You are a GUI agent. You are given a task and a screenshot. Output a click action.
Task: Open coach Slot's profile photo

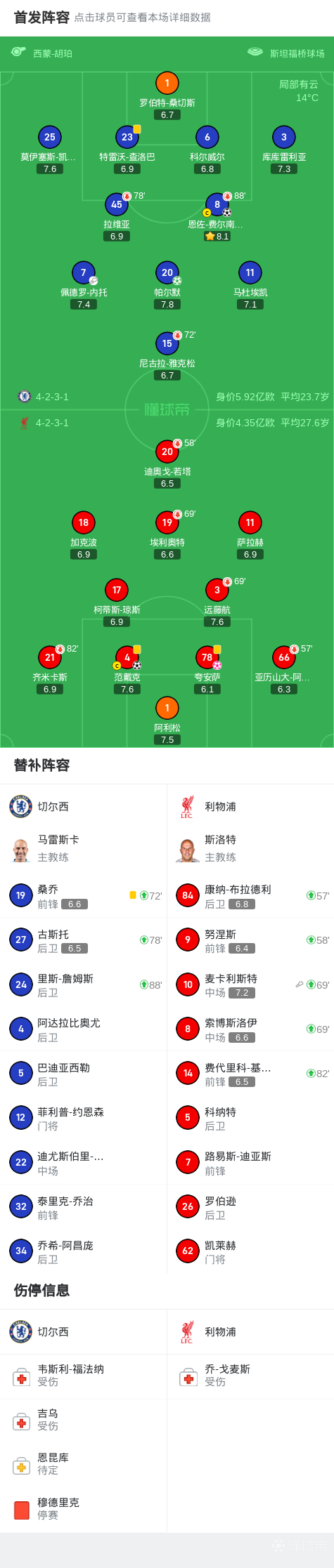(187, 848)
